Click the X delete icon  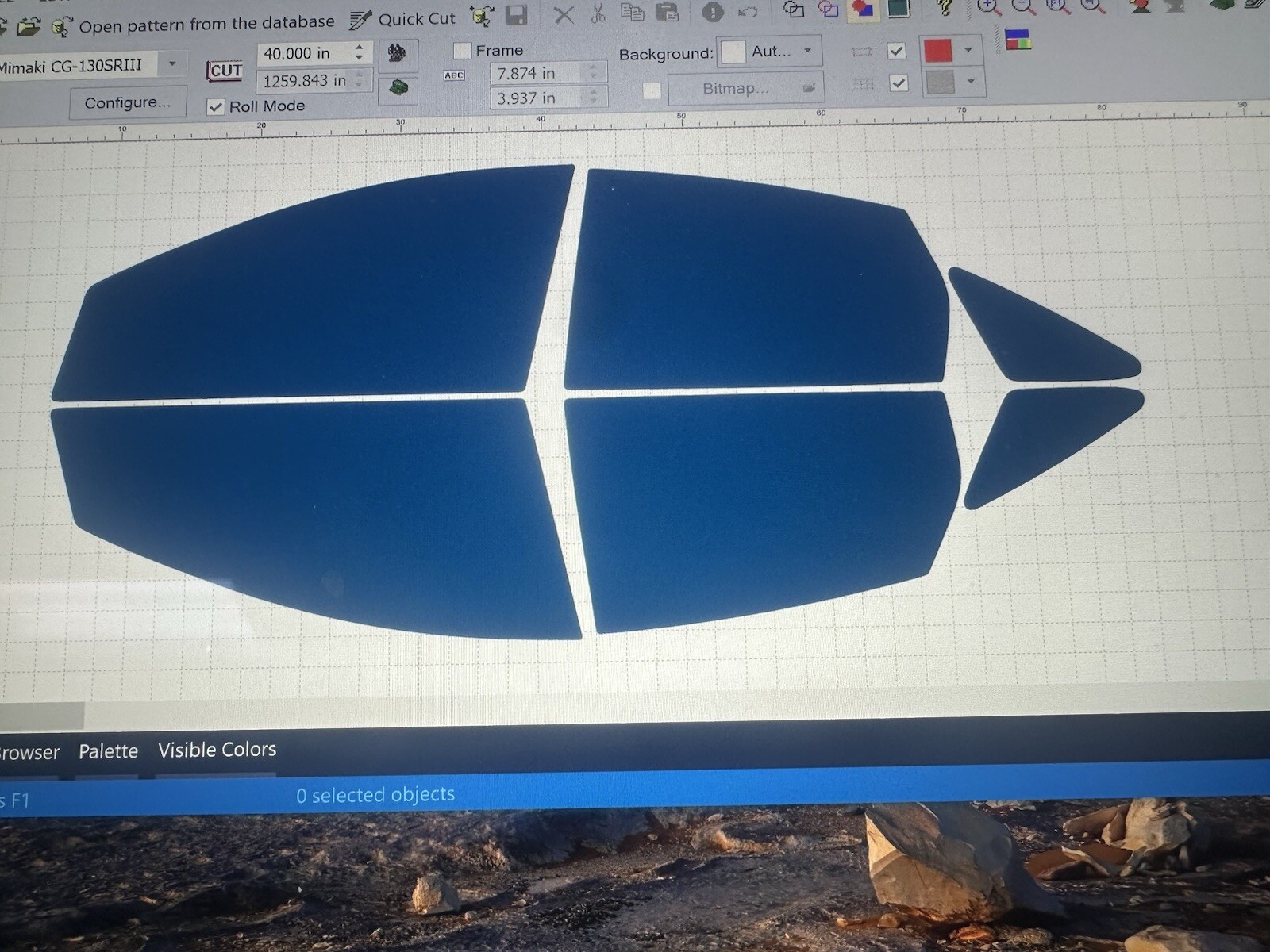pyautogui.click(x=564, y=14)
